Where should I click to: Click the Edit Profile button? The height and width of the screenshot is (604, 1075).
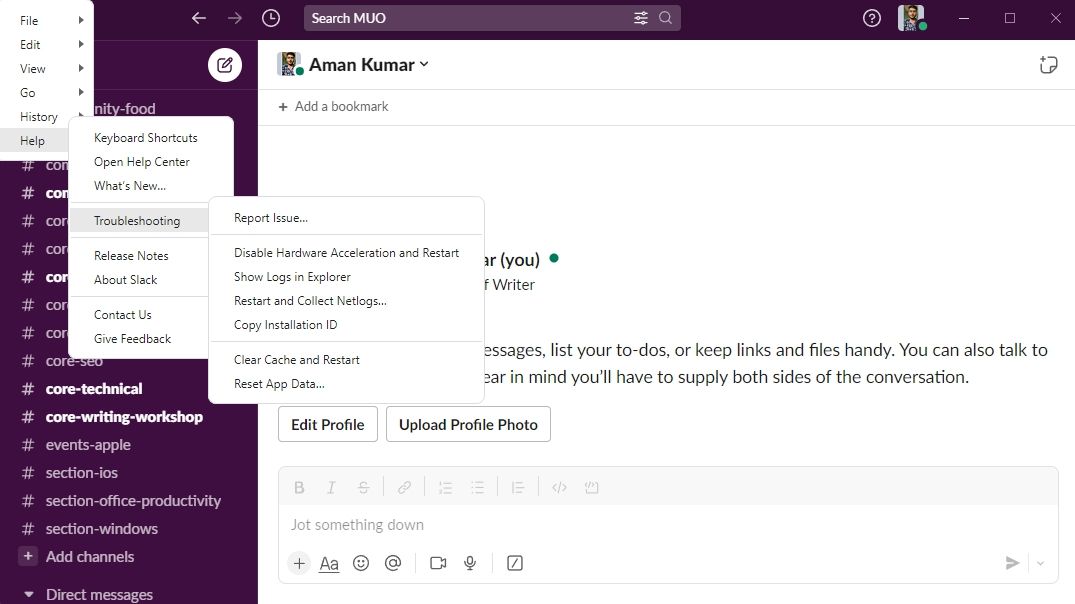click(x=328, y=424)
